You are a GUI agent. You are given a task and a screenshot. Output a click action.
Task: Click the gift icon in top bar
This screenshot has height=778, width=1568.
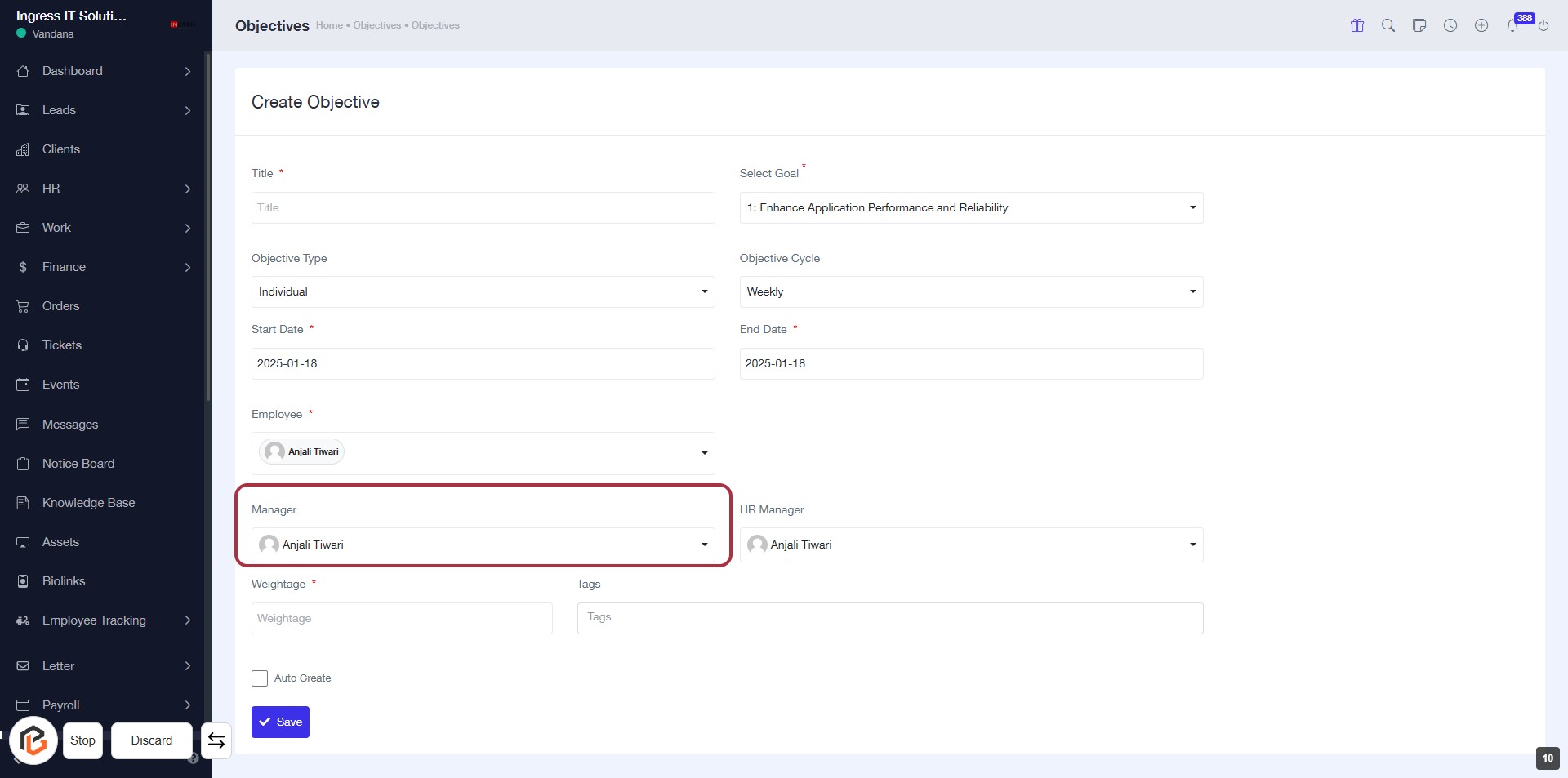(x=1357, y=25)
